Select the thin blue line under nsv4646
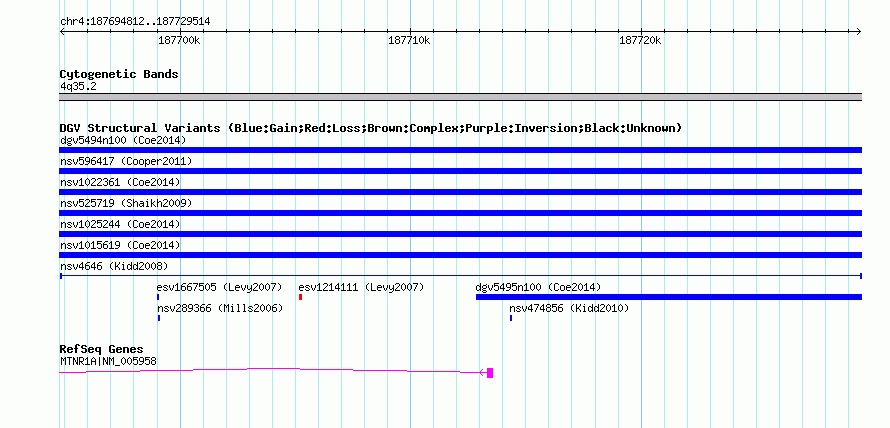 point(460,276)
